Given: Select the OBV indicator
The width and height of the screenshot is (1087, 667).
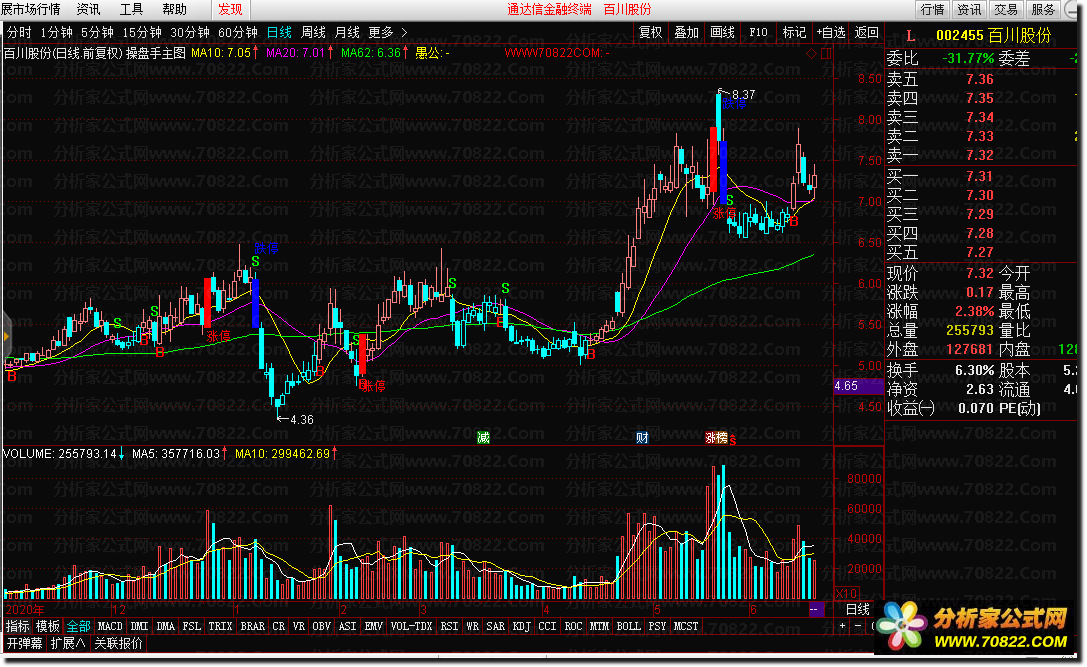Looking at the screenshot, I should click(x=322, y=626).
